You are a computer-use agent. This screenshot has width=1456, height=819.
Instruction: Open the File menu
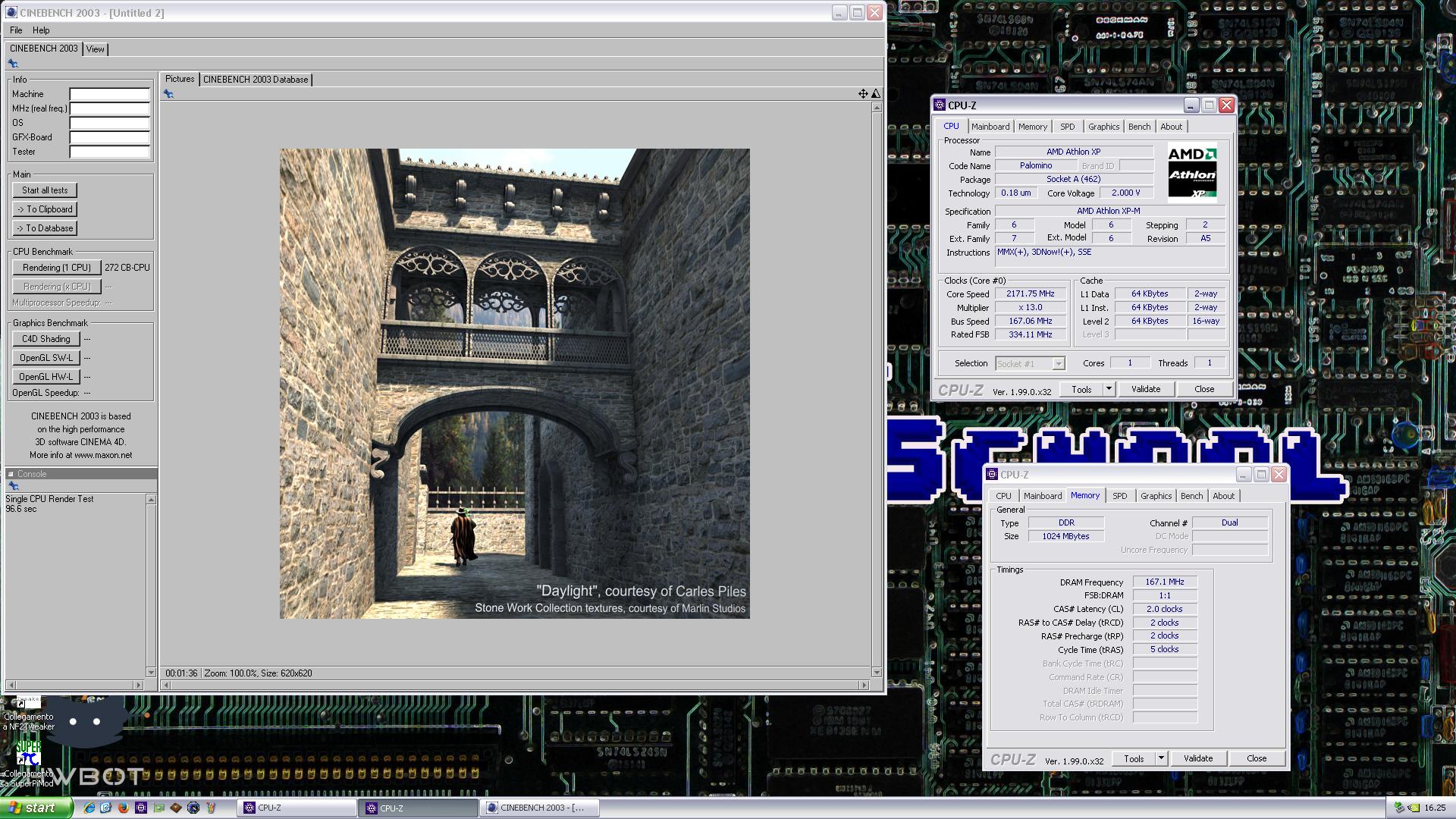coord(16,30)
